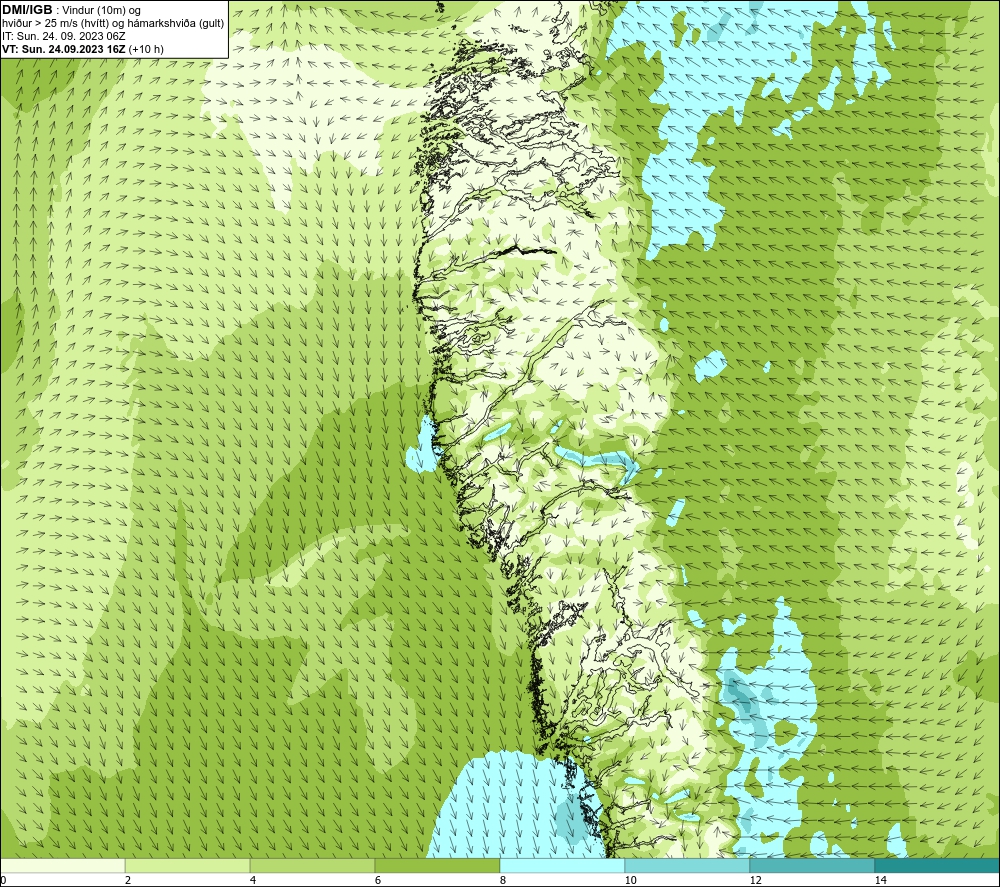Click the "6" label on the wind scale
Image resolution: width=1000 pixels, height=887 pixels.
pyautogui.click(x=378, y=880)
